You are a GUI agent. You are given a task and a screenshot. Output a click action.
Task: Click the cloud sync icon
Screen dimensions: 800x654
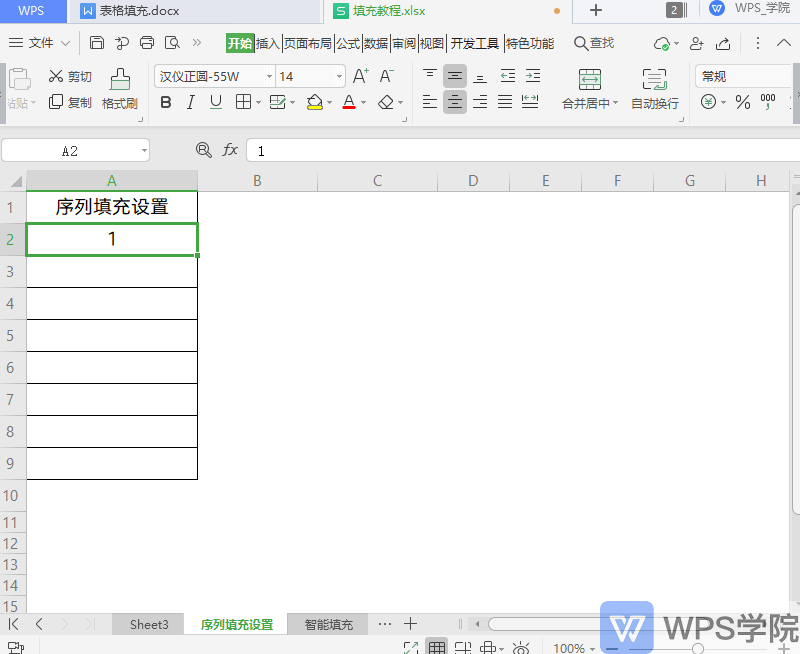tap(662, 44)
